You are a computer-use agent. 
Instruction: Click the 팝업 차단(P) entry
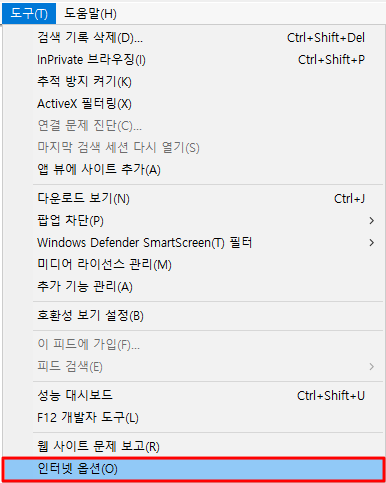(x=193, y=221)
